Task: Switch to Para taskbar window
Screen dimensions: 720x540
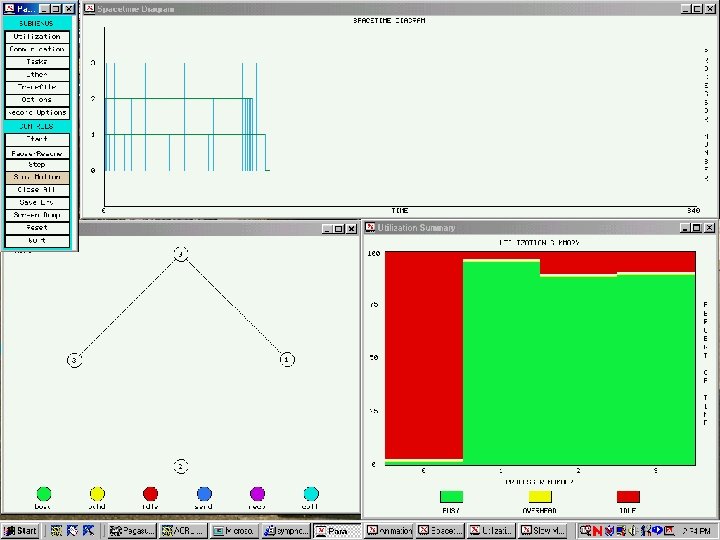Action: click(x=338, y=531)
